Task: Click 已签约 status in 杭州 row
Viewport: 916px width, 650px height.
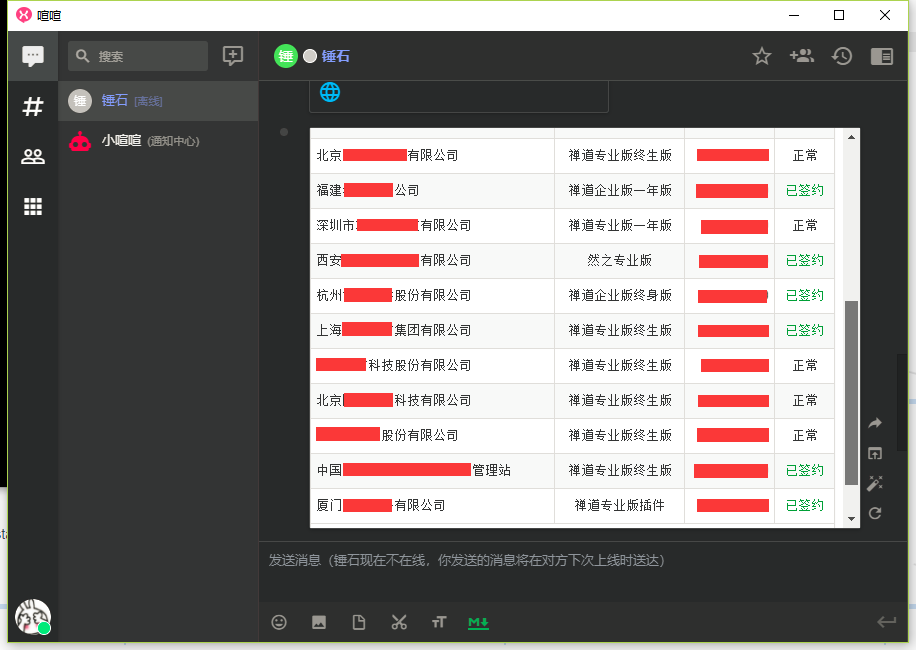Action: (804, 296)
